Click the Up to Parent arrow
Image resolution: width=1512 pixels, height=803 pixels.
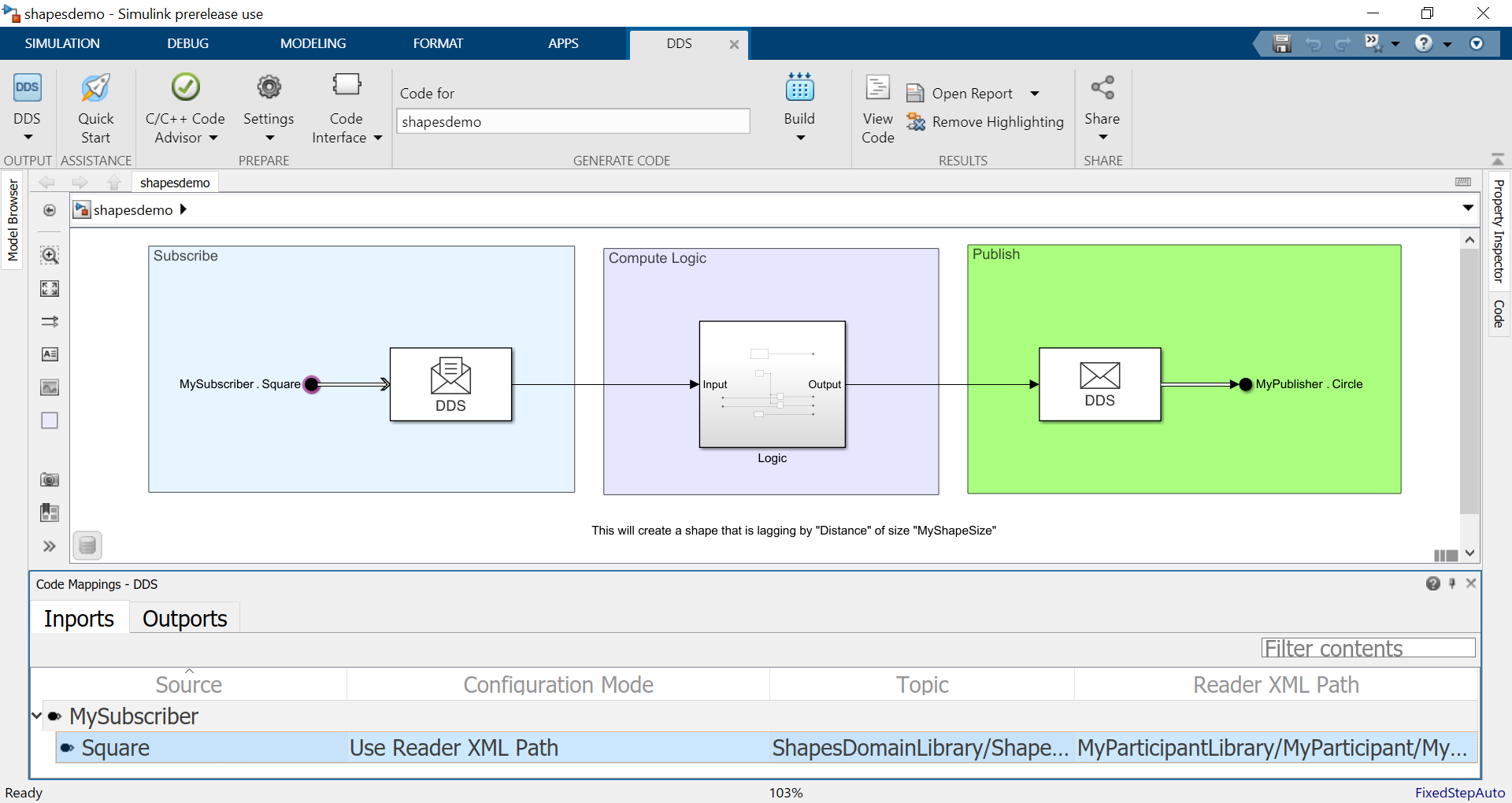(x=114, y=183)
